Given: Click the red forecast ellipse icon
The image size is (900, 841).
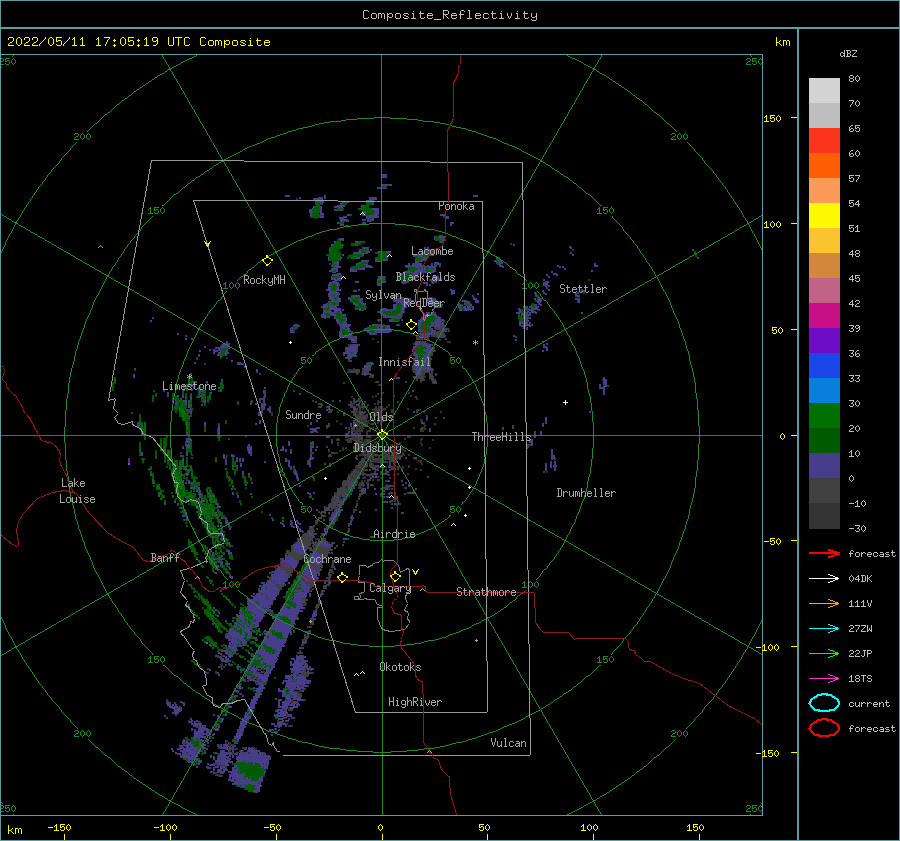Looking at the screenshot, I should [824, 728].
